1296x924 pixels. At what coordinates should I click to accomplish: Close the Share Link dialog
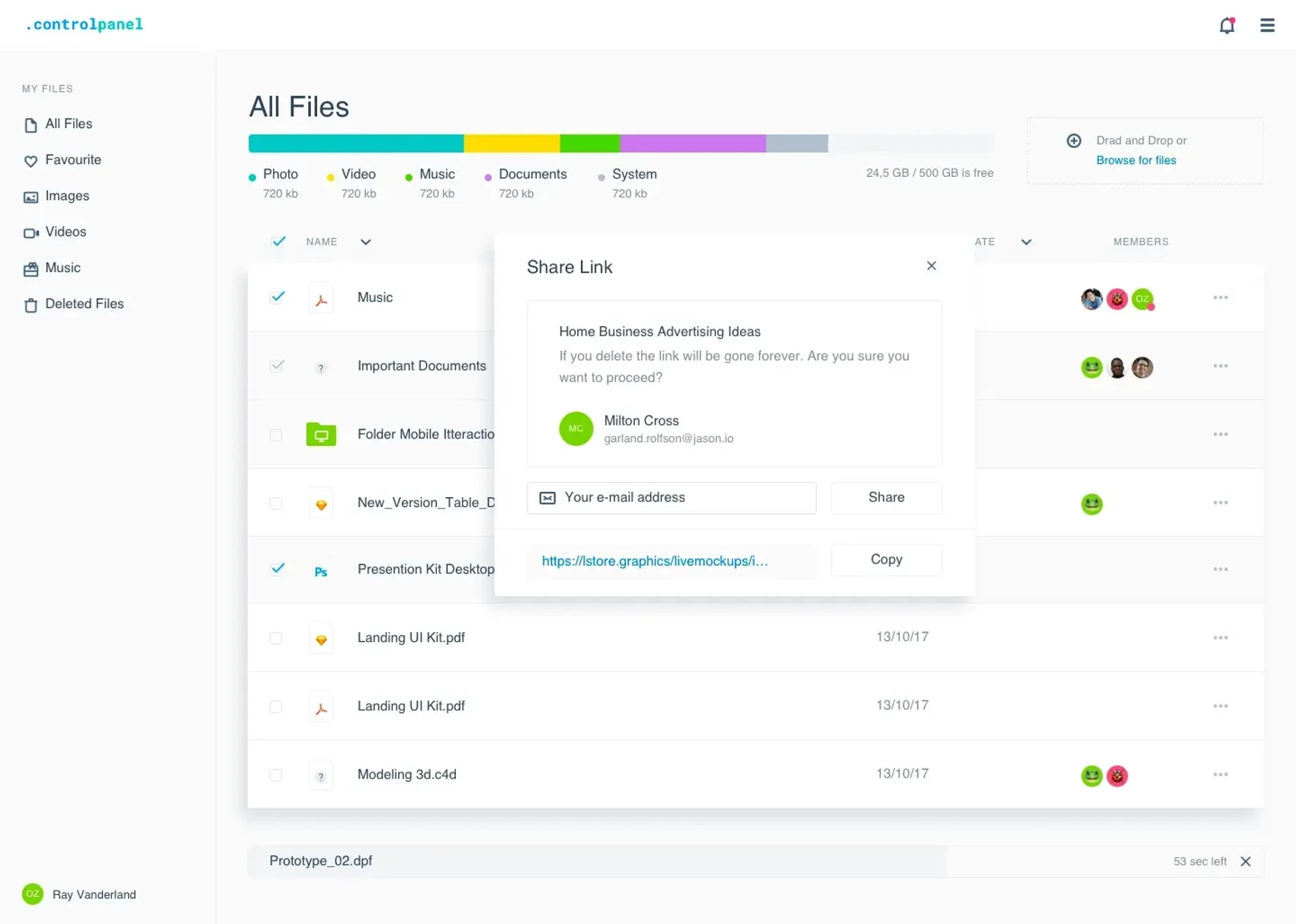(931, 266)
